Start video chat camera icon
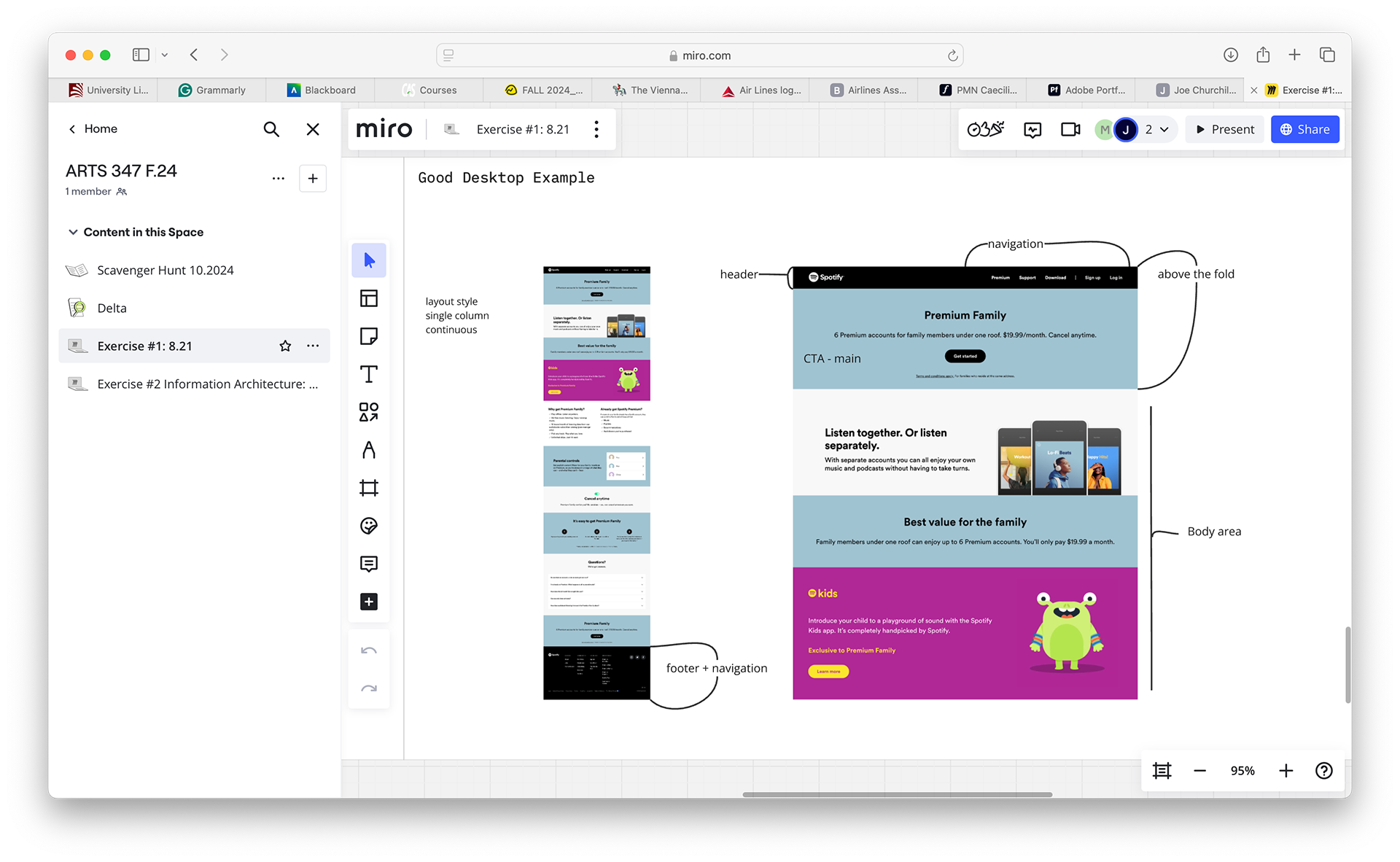 coord(1070,129)
